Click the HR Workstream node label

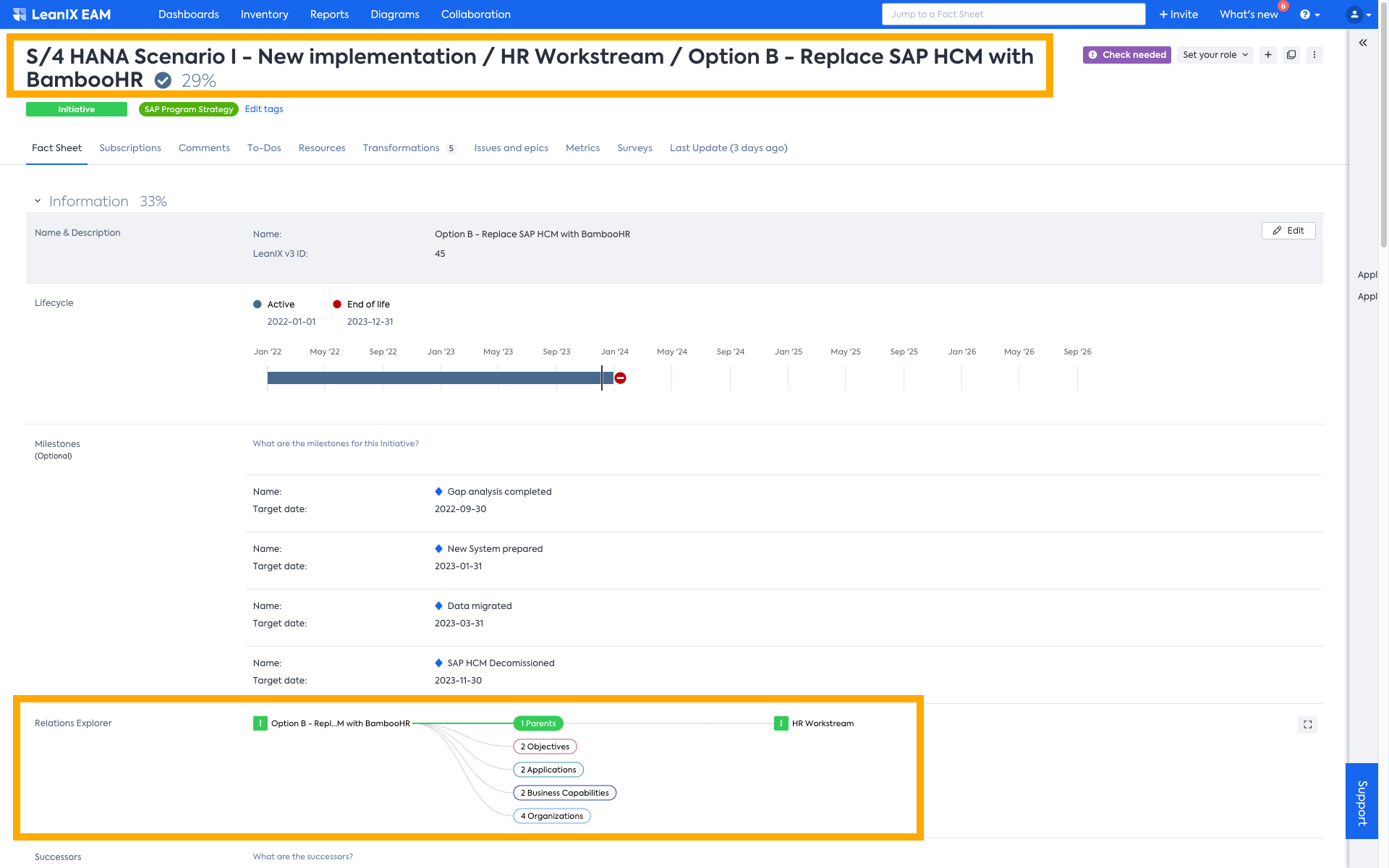pos(823,723)
